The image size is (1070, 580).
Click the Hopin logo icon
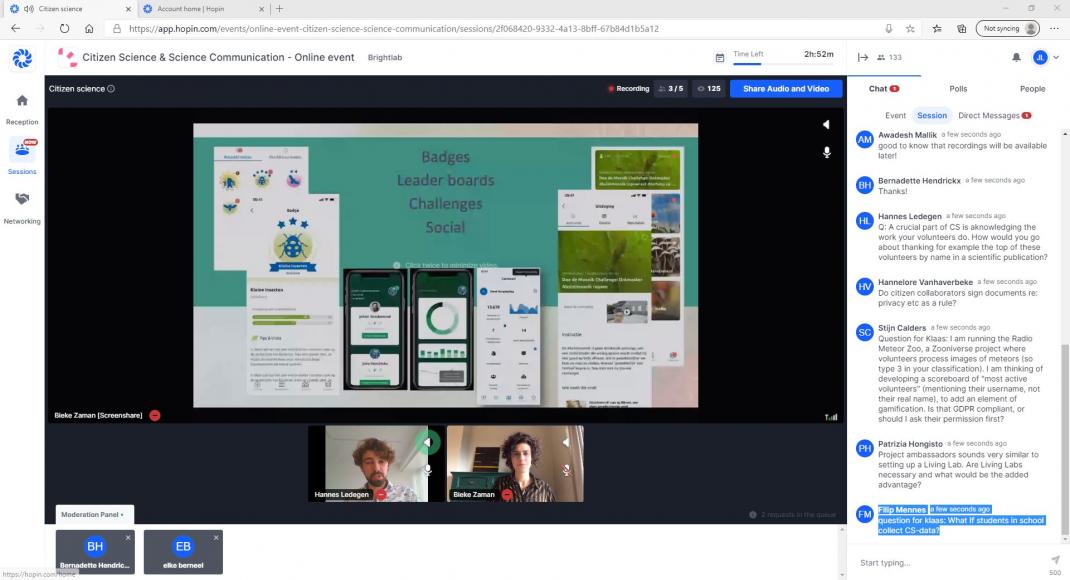(x=22, y=59)
